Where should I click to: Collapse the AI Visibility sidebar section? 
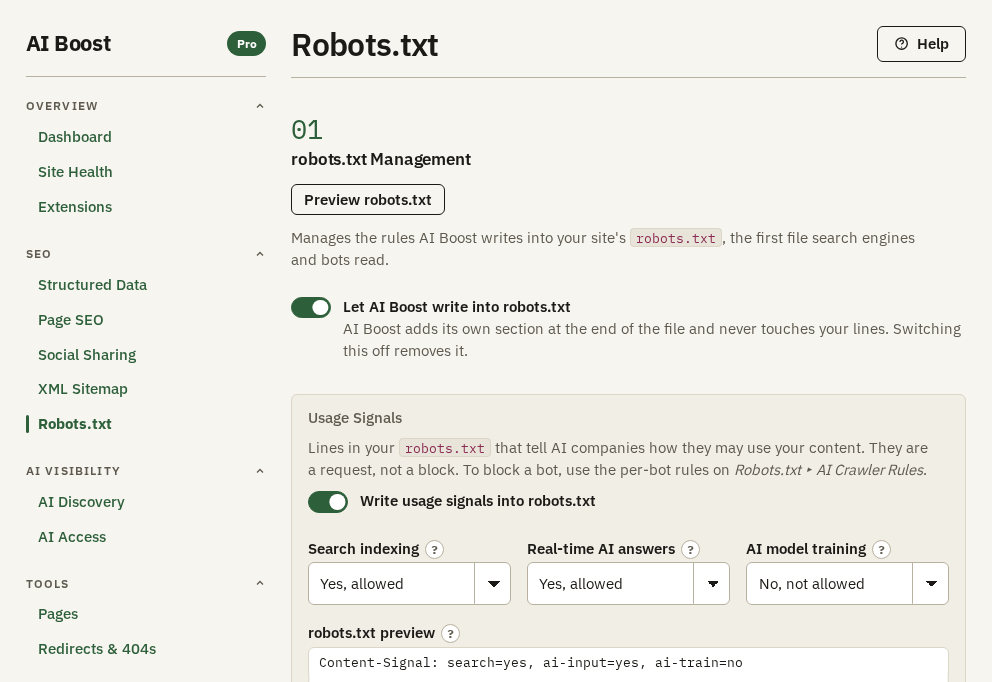click(x=259, y=471)
